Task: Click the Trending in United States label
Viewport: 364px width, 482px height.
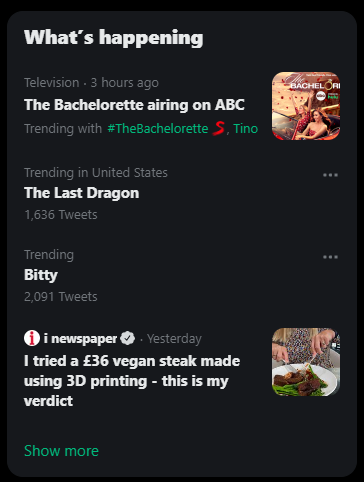Action: (96, 173)
